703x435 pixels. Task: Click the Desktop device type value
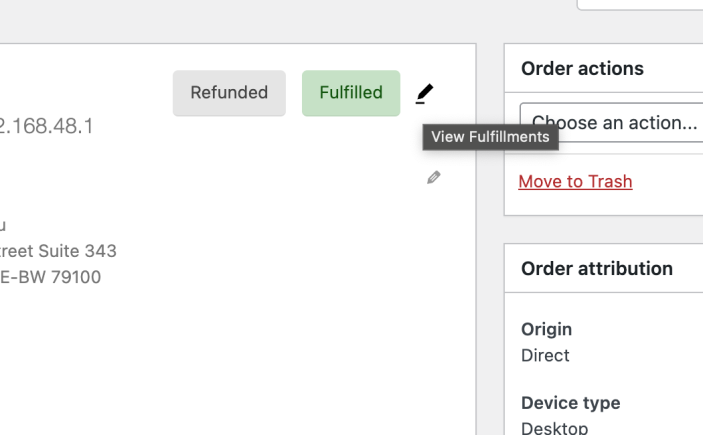(554, 427)
